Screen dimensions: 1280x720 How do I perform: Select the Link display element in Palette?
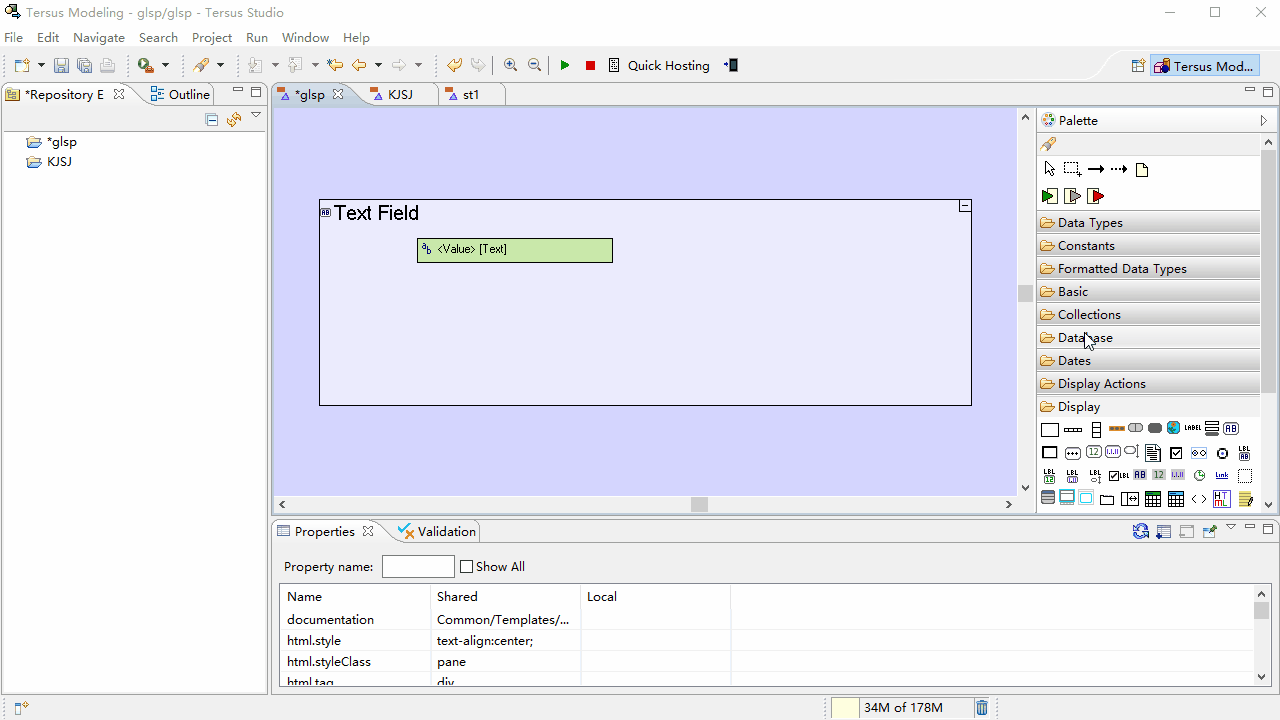[1222, 476]
